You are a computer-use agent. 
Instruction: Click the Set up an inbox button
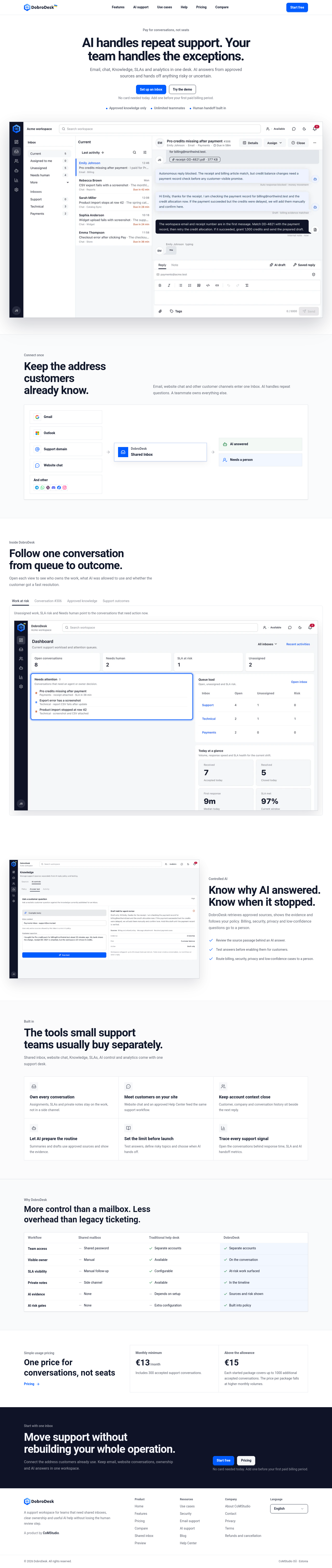[151, 89]
